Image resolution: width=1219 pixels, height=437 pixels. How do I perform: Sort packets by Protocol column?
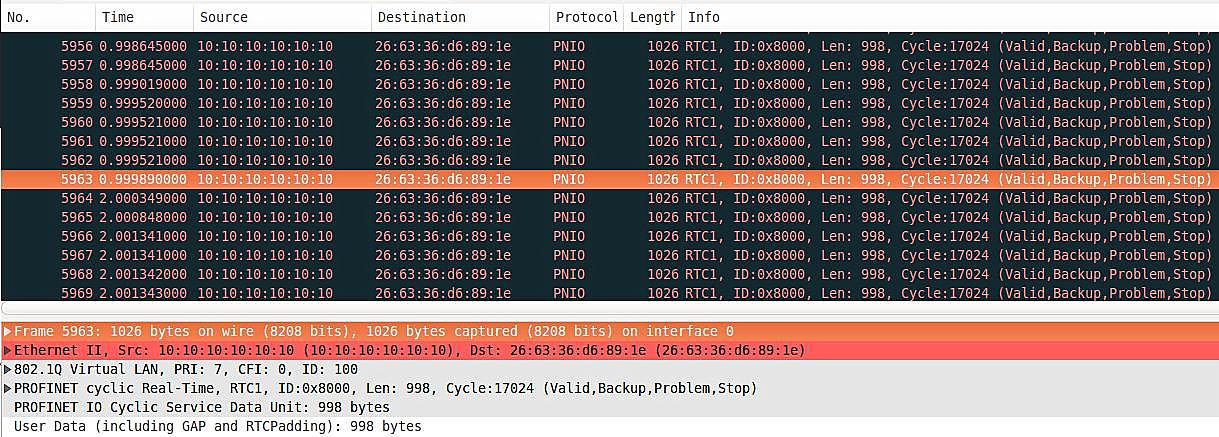(x=586, y=17)
